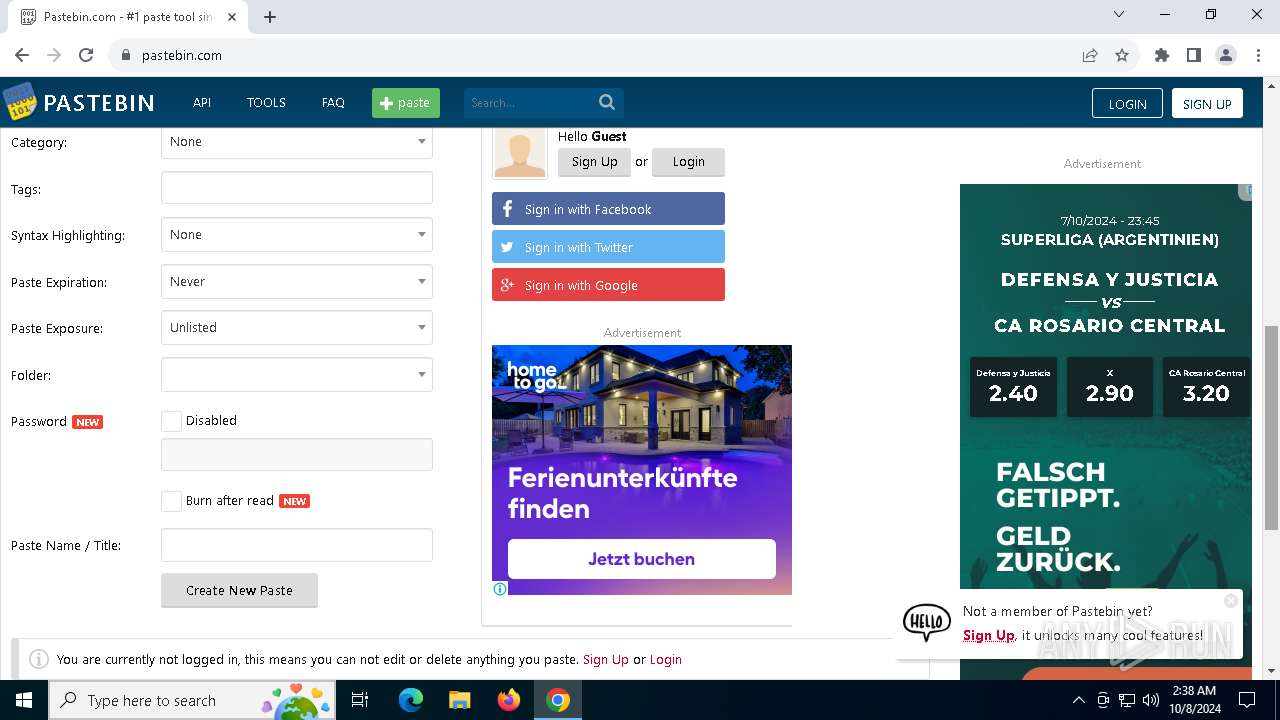Click the Pastebin logo icon
This screenshot has width=1280, height=720.
(20, 102)
